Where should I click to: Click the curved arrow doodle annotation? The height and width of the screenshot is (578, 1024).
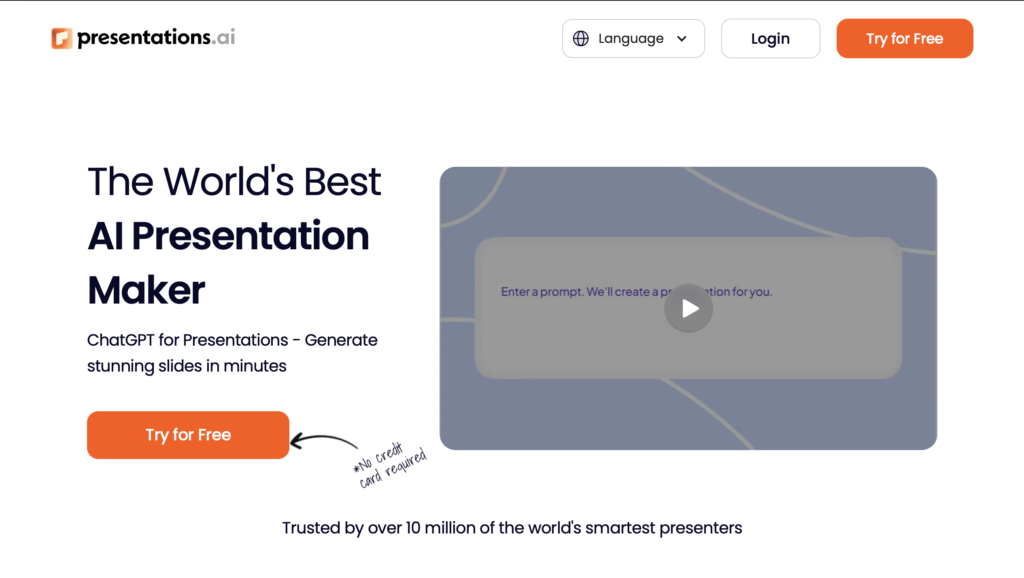click(x=324, y=441)
